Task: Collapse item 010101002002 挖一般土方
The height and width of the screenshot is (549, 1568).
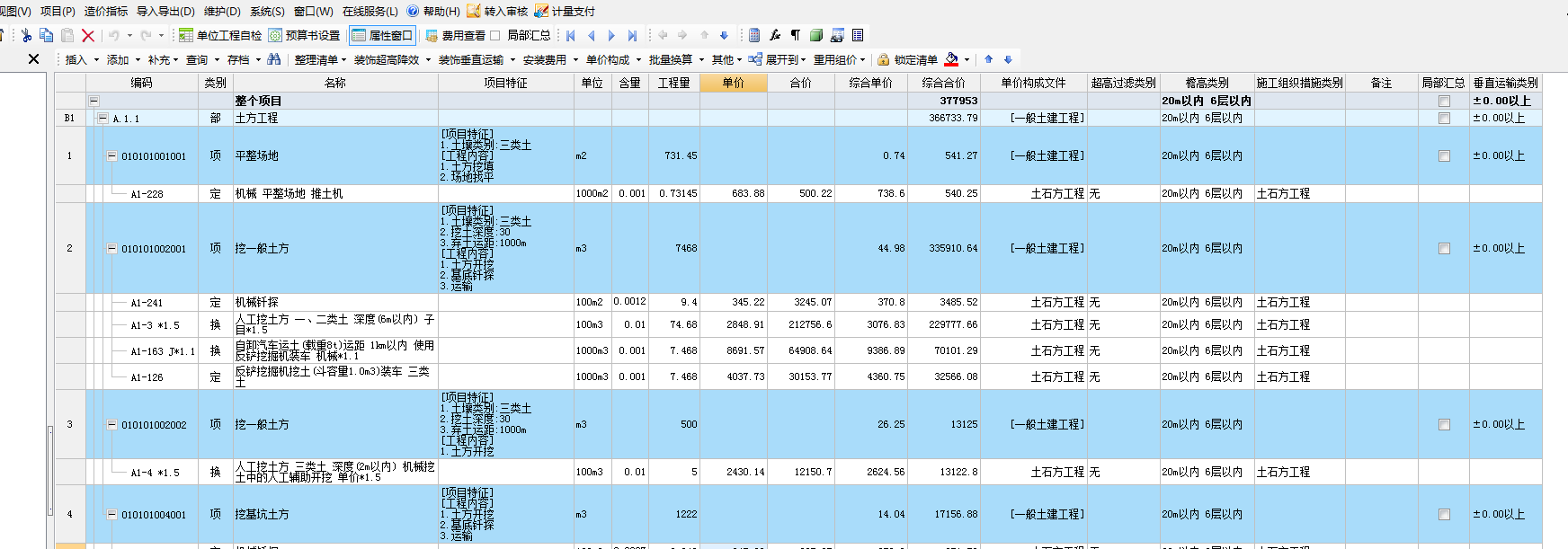Action: 111,424
